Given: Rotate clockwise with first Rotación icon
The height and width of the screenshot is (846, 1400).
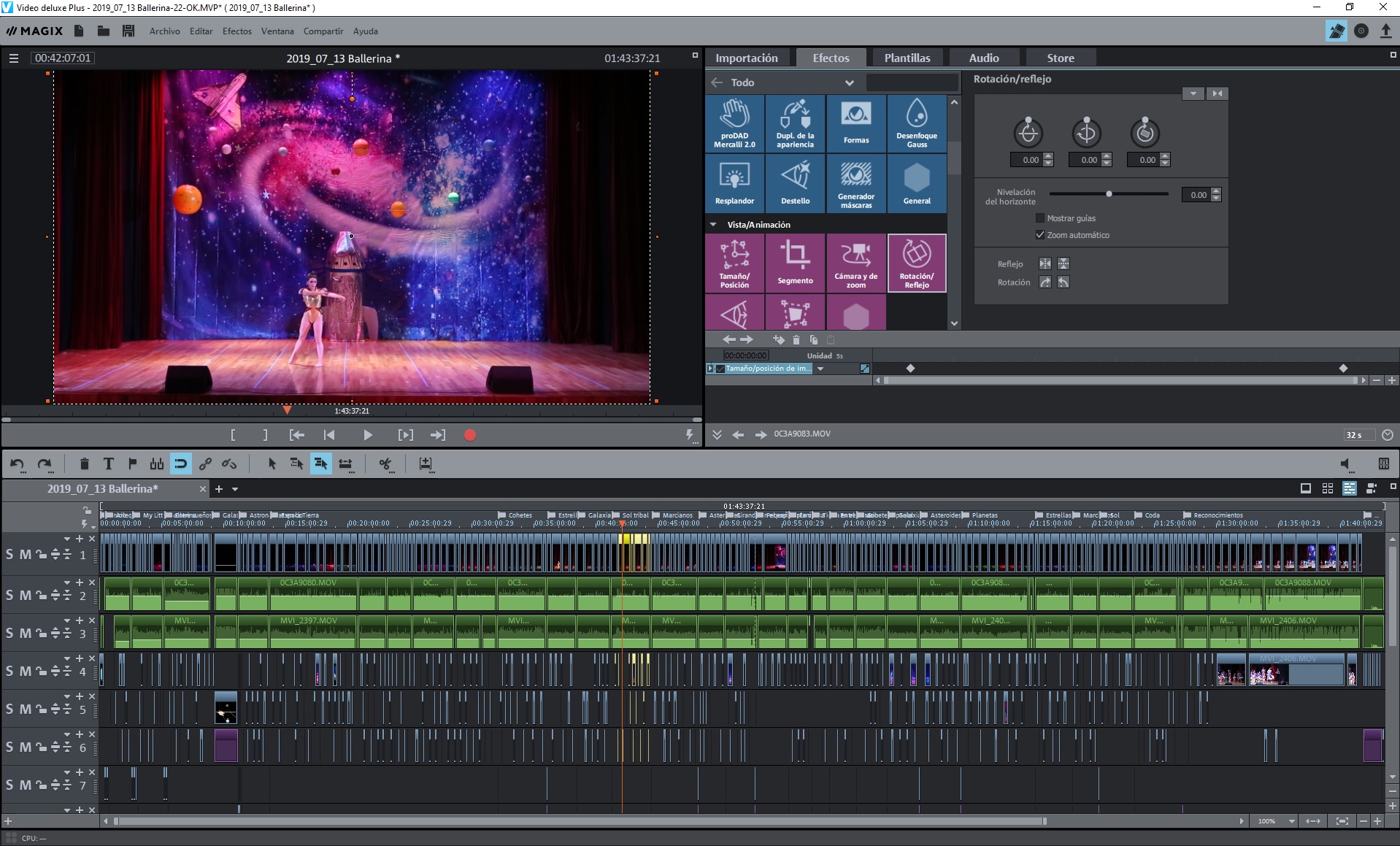Looking at the screenshot, I should click(1045, 282).
